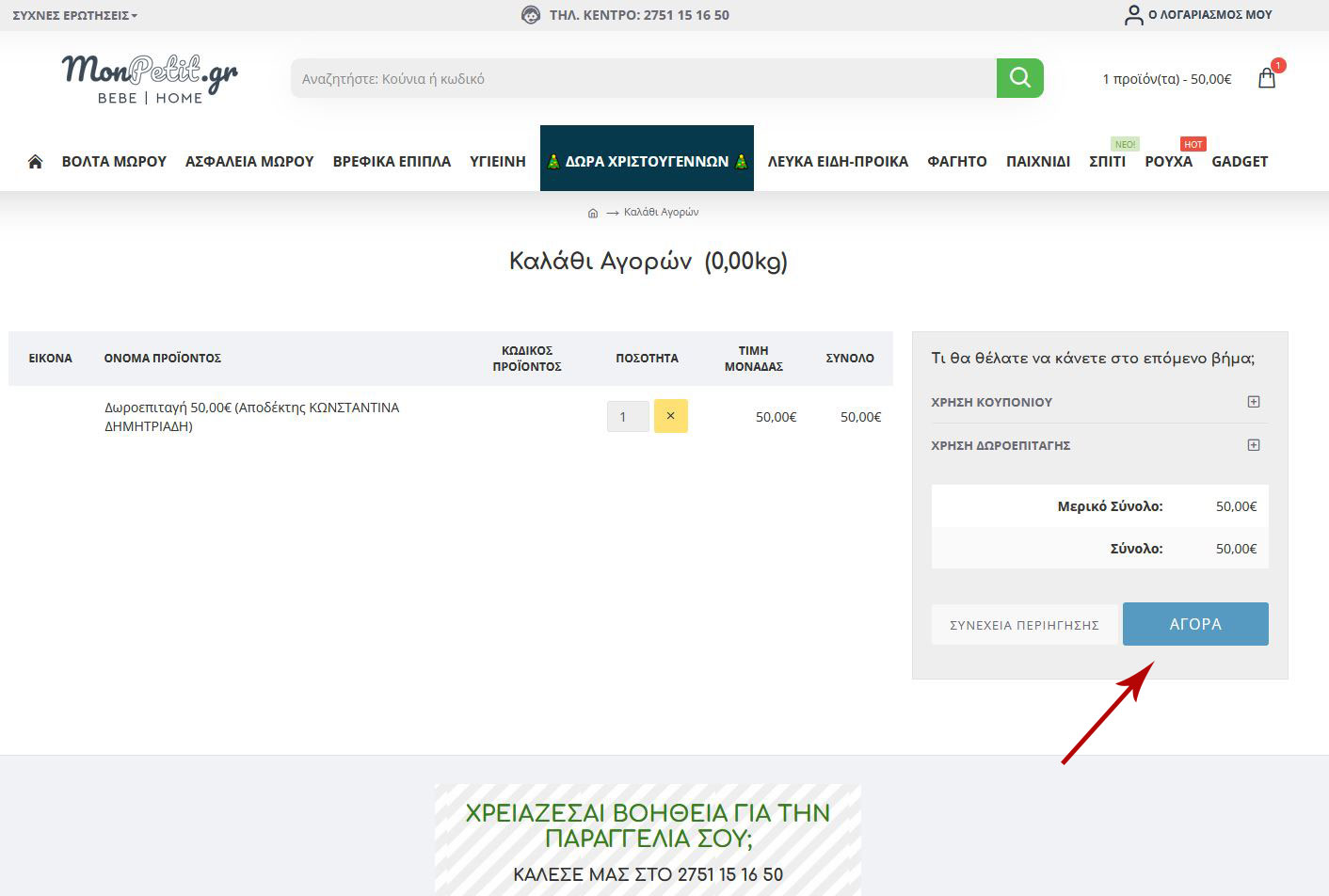Click the product quantity input field

tap(627, 417)
